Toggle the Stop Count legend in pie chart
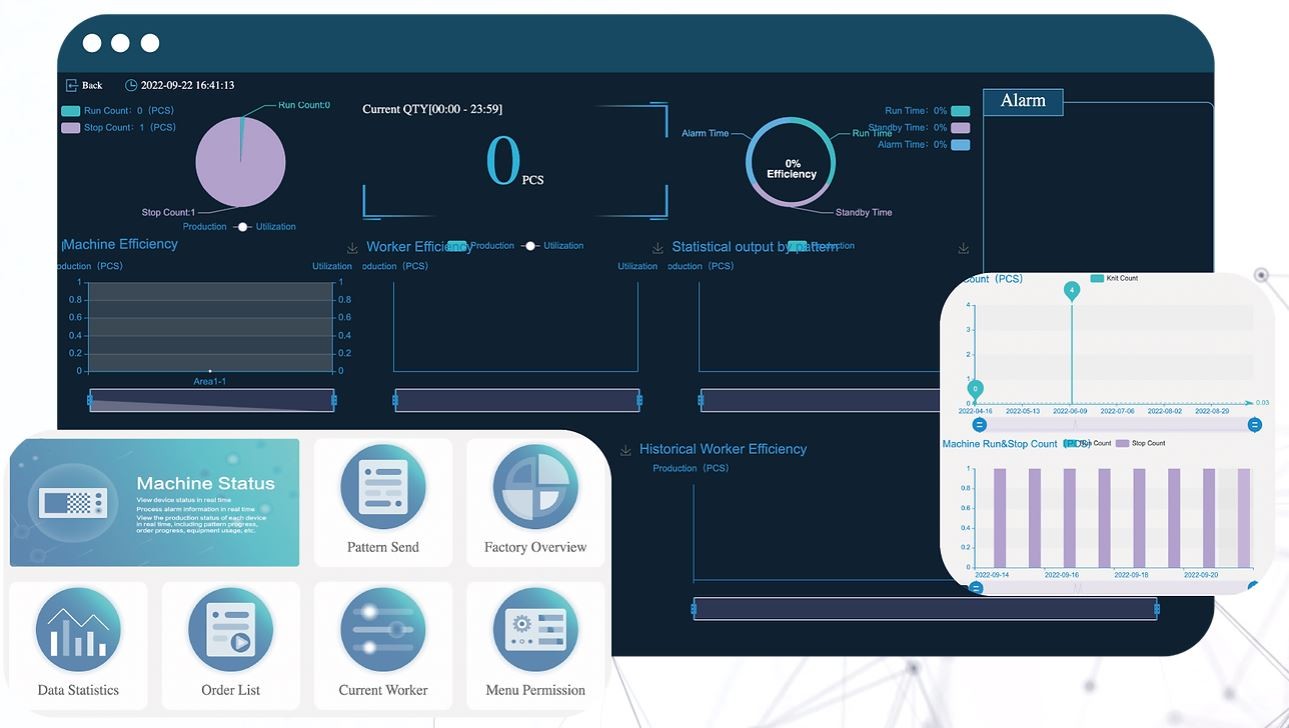This screenshot has width=1289, height=728. coord(71,128)
